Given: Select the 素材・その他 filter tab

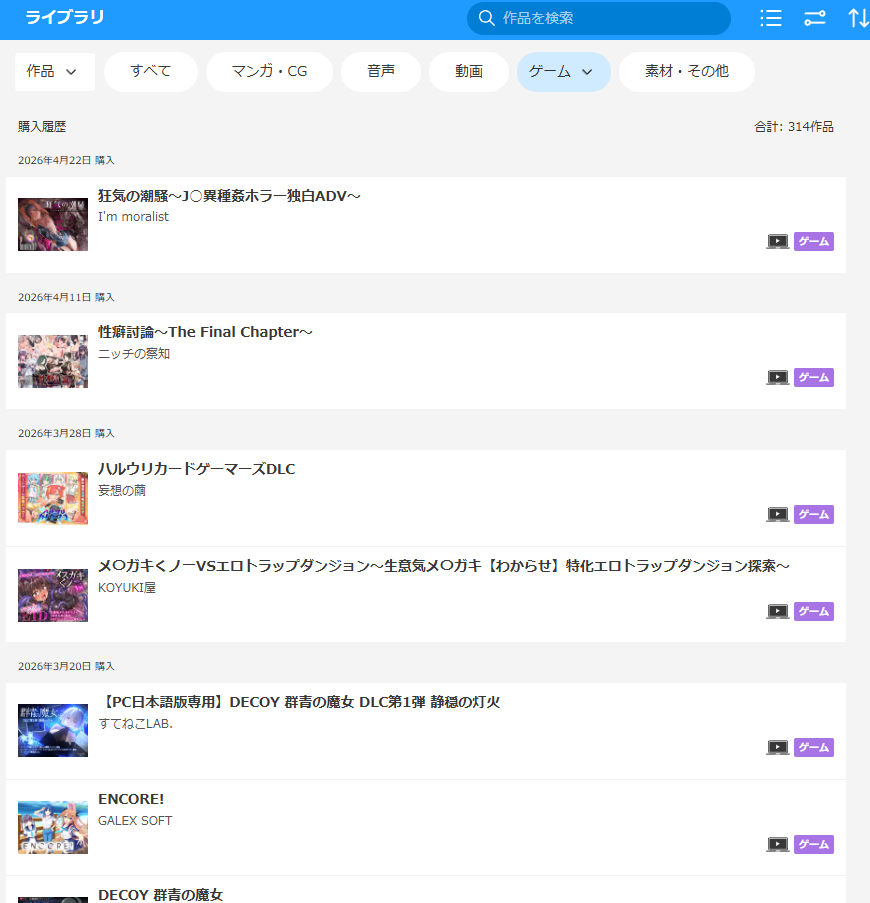Looking at the screenshot, I should point(686,71).
